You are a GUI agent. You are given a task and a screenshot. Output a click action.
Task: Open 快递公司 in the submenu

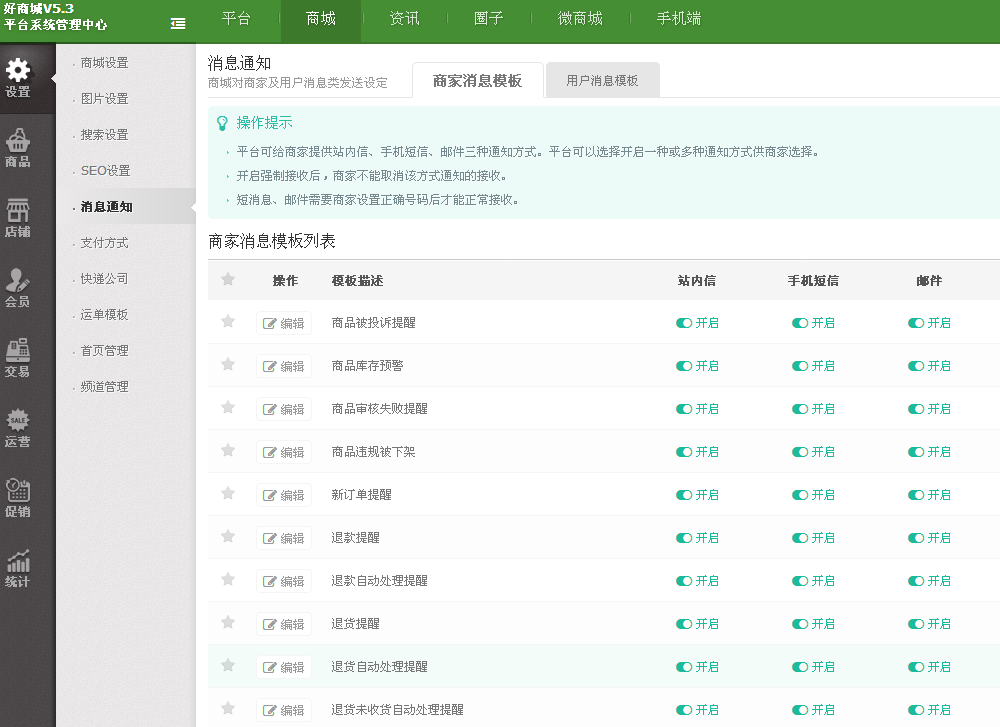tap(105, 279)
